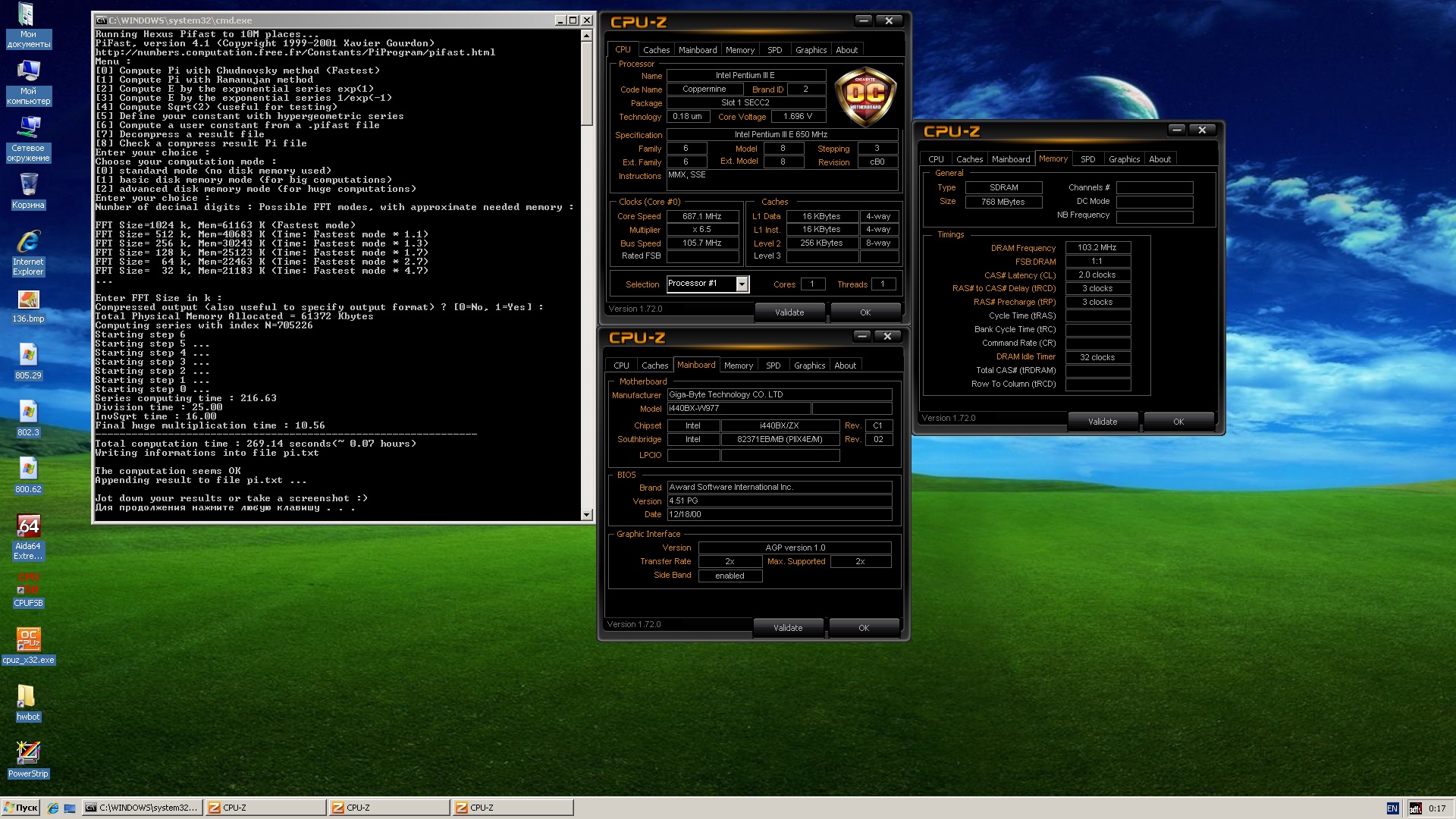This screenshot has width=1456, height=819.
Task: Click OK in the Mainboard window
Action: tap(864, 628)
